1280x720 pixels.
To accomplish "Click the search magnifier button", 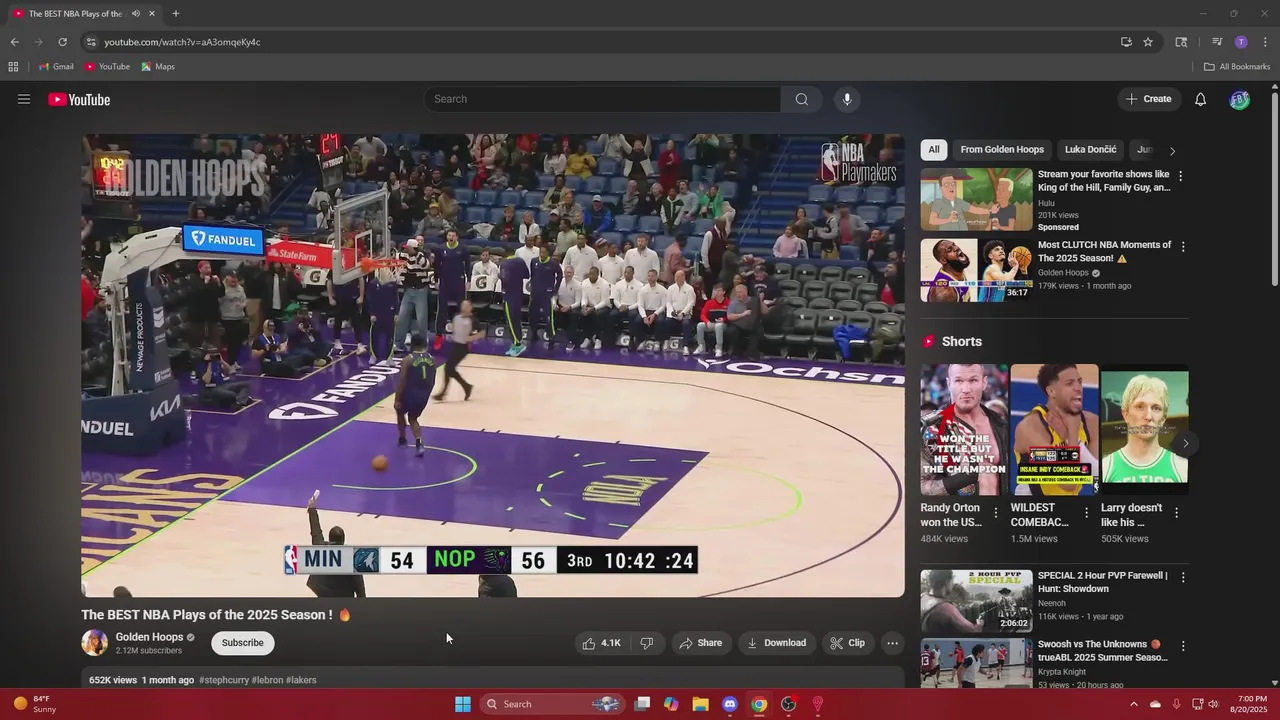I will [x=801, y=99].
